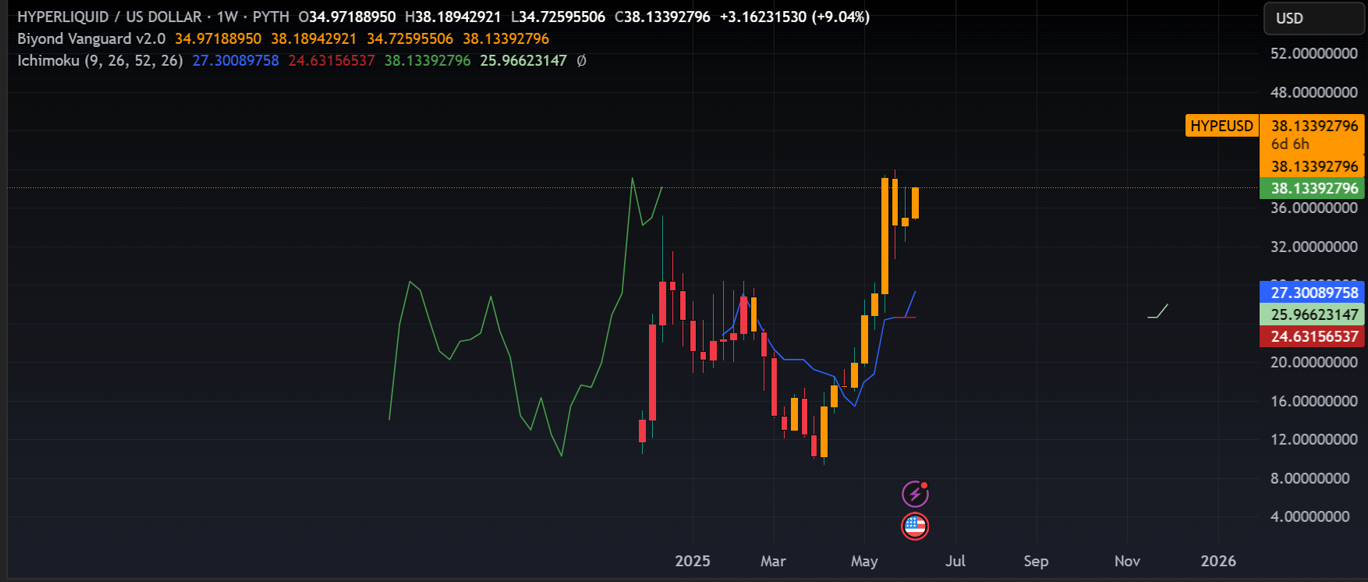
Task: Click the 2025 label on the time axis
Action: (693, 561)
